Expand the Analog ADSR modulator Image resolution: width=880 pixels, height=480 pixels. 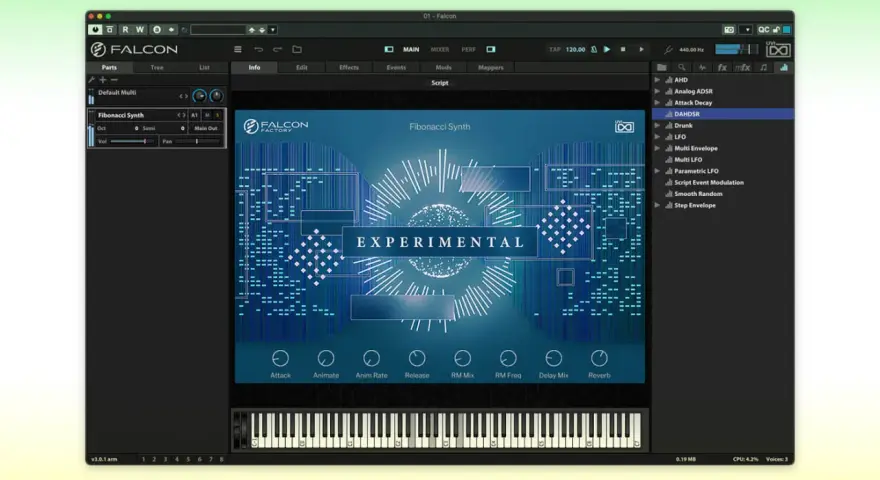(657, 91)
